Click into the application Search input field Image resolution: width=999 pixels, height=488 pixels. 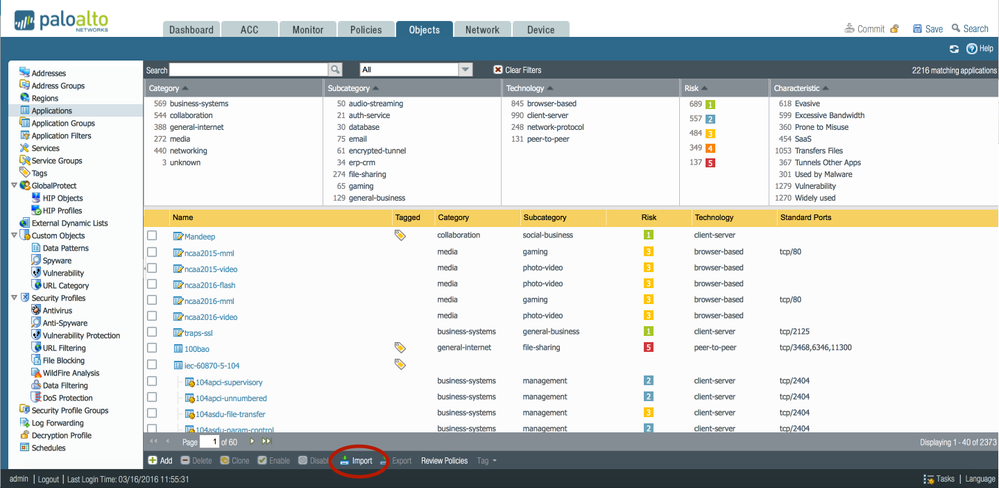(249, 70)
